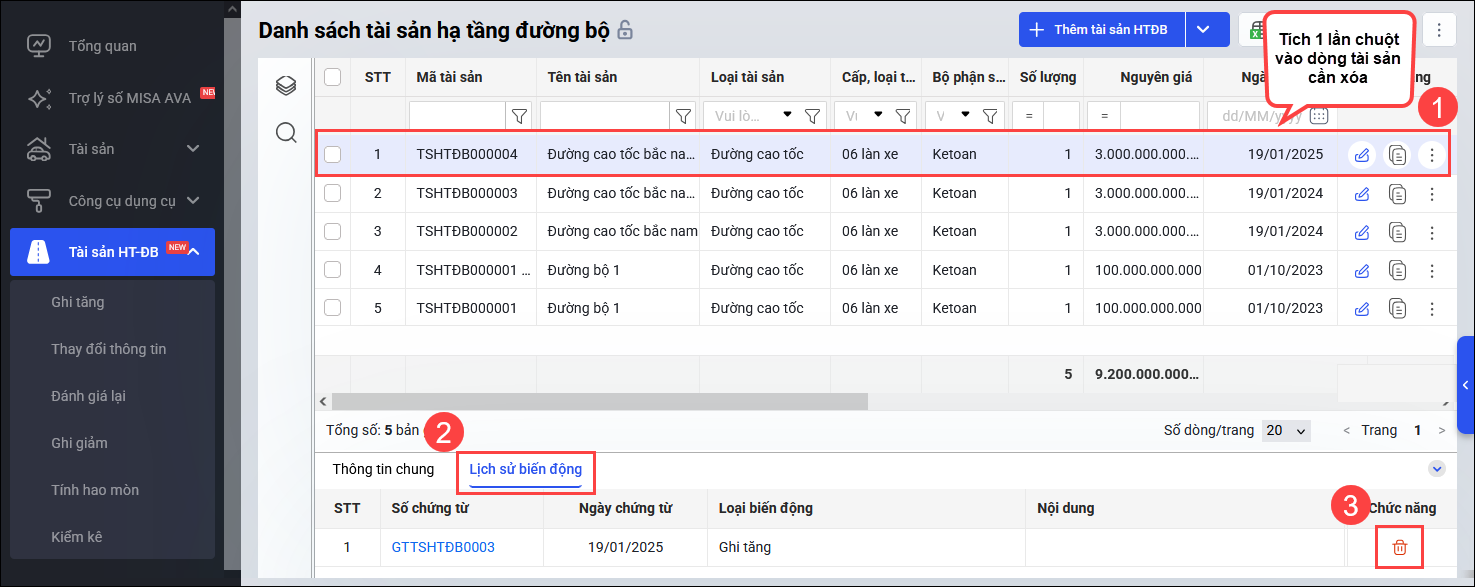Click filter funnel icon under Mã tài sản

(519, 116)
